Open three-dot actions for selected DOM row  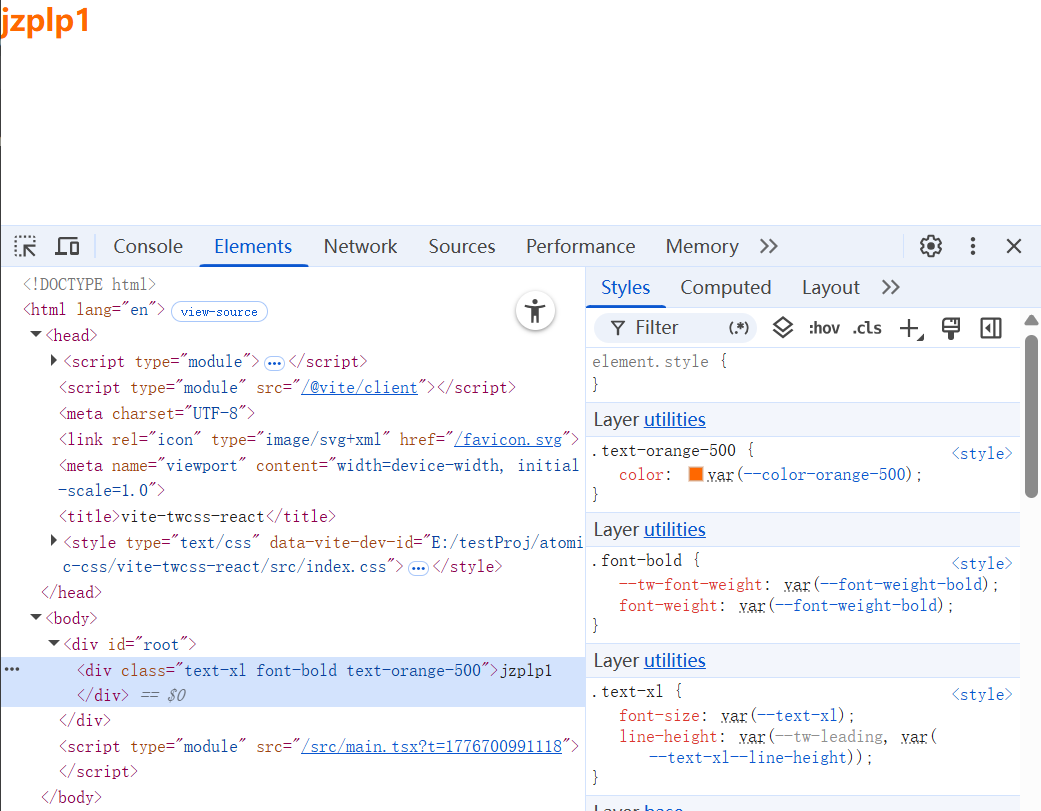click(12, 669)
